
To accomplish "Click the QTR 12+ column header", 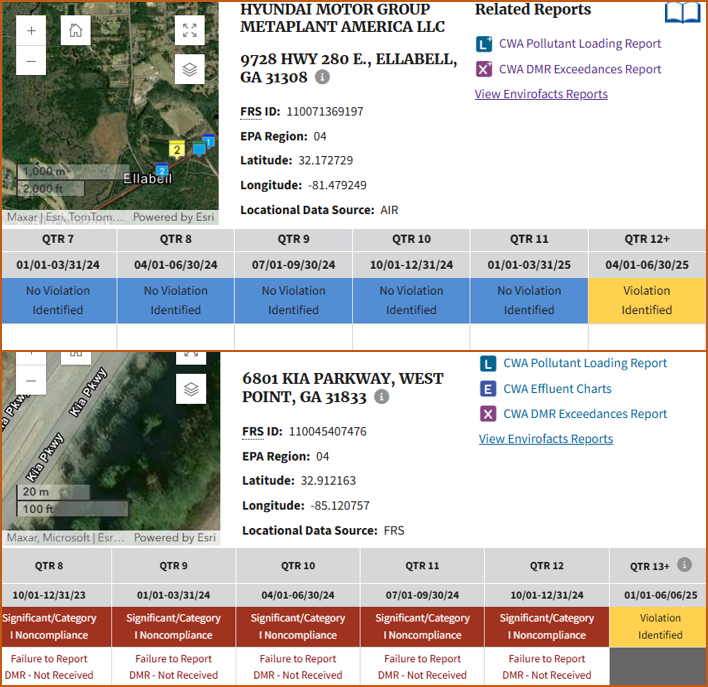I will [647, 239].
